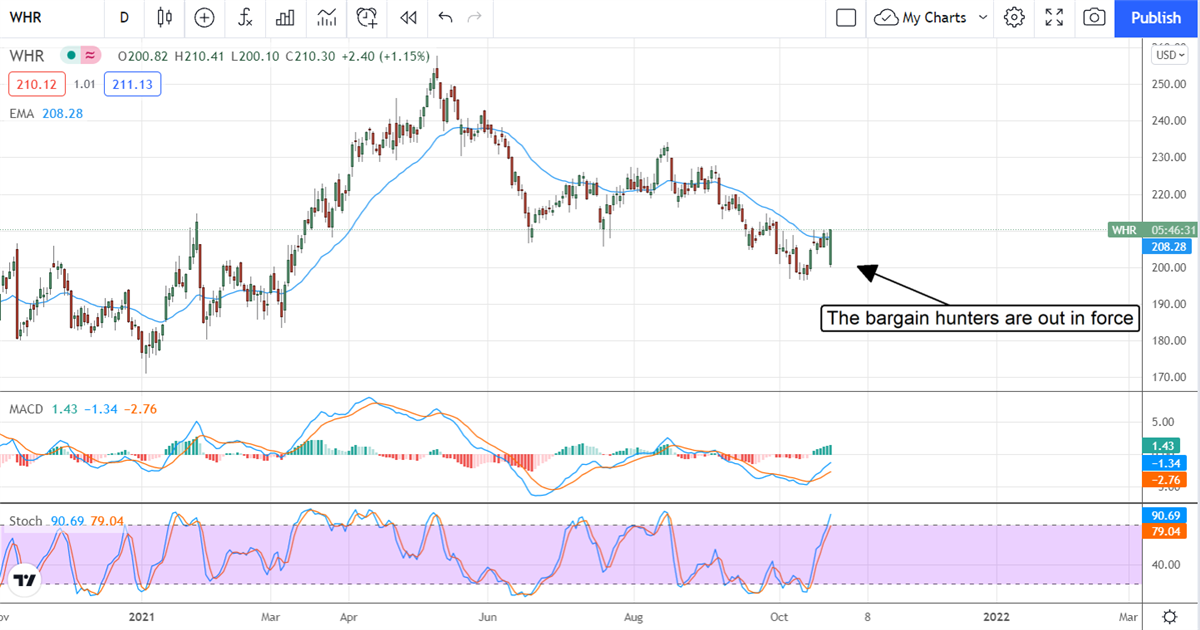Open the USD currency dropdown
Screen dimensions: 1200x630
[x=1167, y=55]
